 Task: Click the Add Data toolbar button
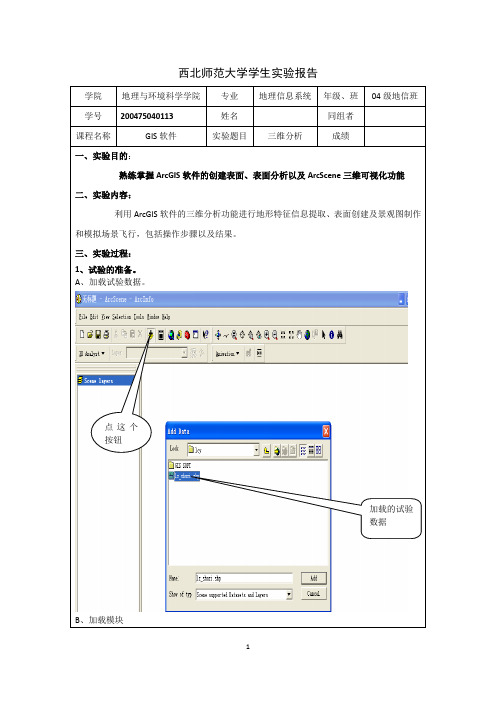coord(151,334)
